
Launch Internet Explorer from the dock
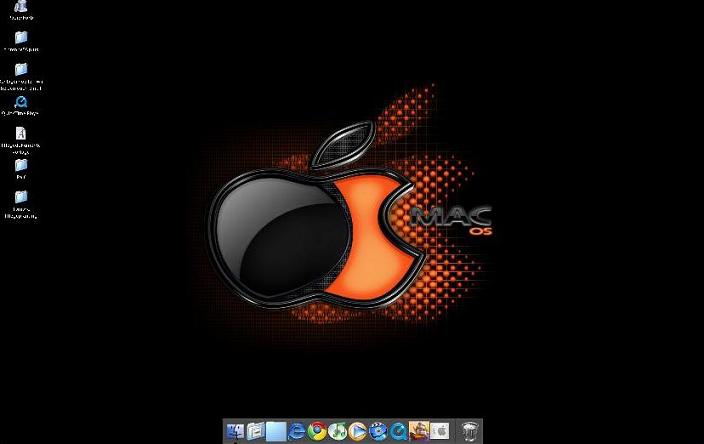point(296,431)
